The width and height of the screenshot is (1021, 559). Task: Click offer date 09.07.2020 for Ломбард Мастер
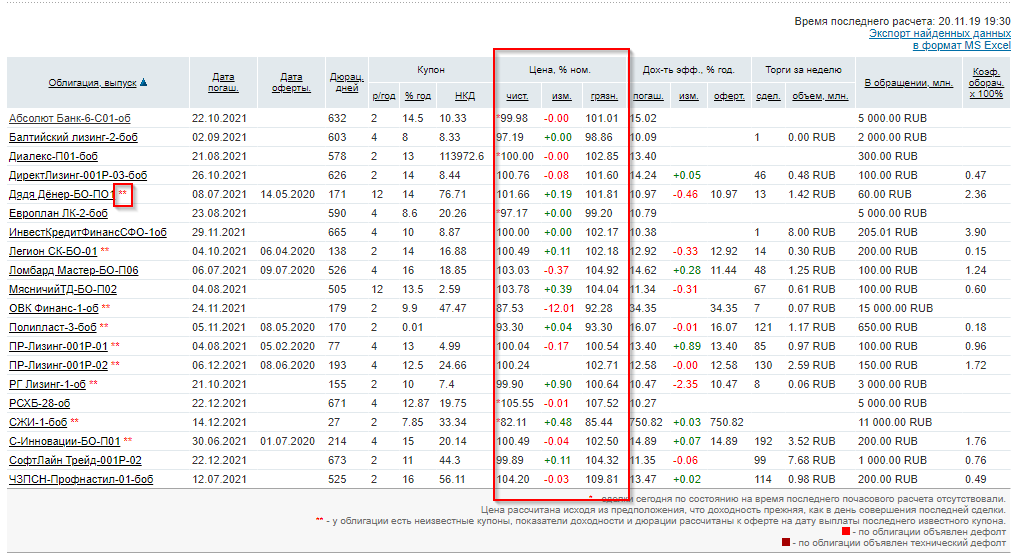click(288, 270)
